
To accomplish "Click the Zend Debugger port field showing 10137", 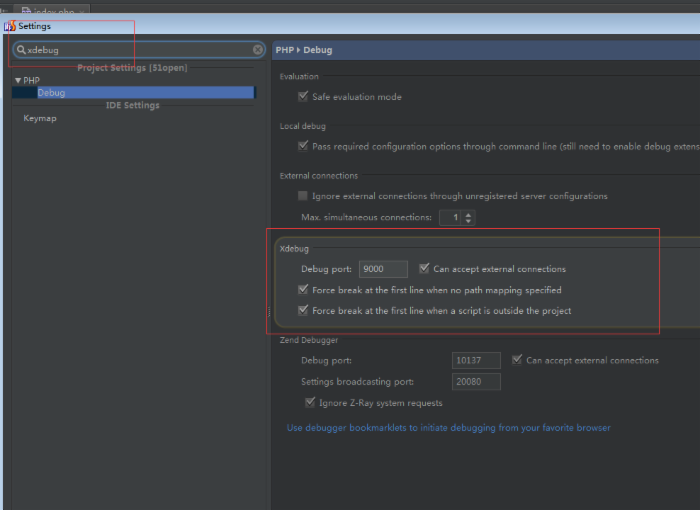I will pyautogui.click(x=476, y=360).
